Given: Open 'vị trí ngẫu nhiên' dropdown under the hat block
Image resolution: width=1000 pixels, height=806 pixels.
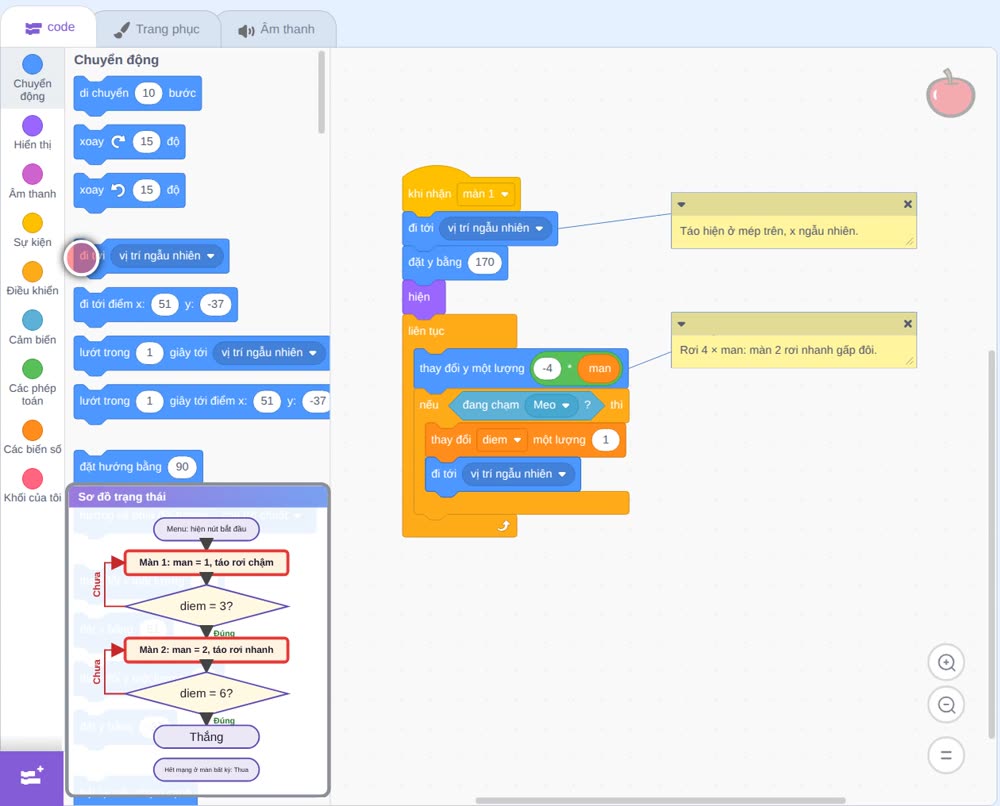Looking at the screenshot, I should tap(495, 228).
